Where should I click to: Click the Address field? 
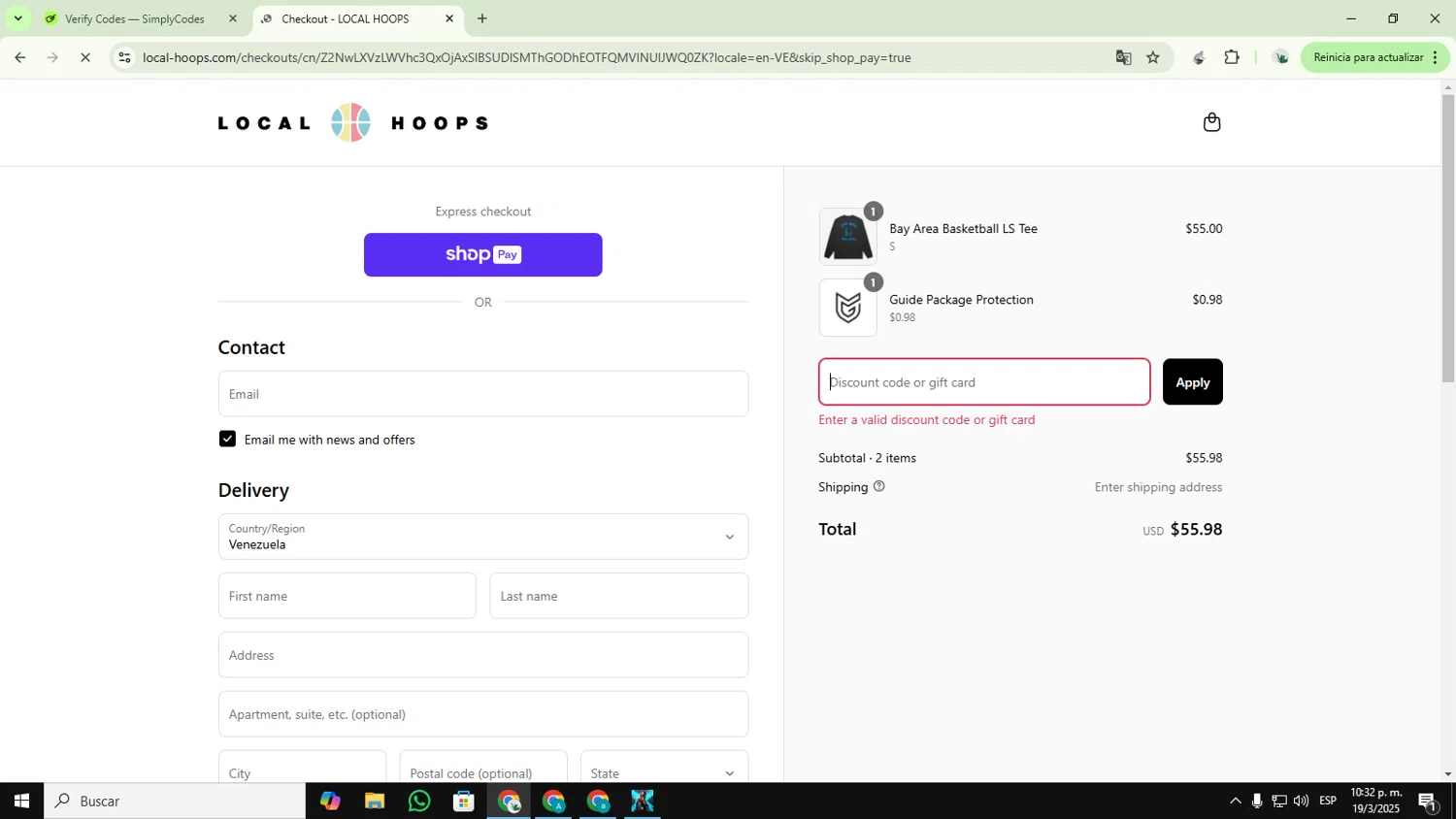(x=482, y=655)
